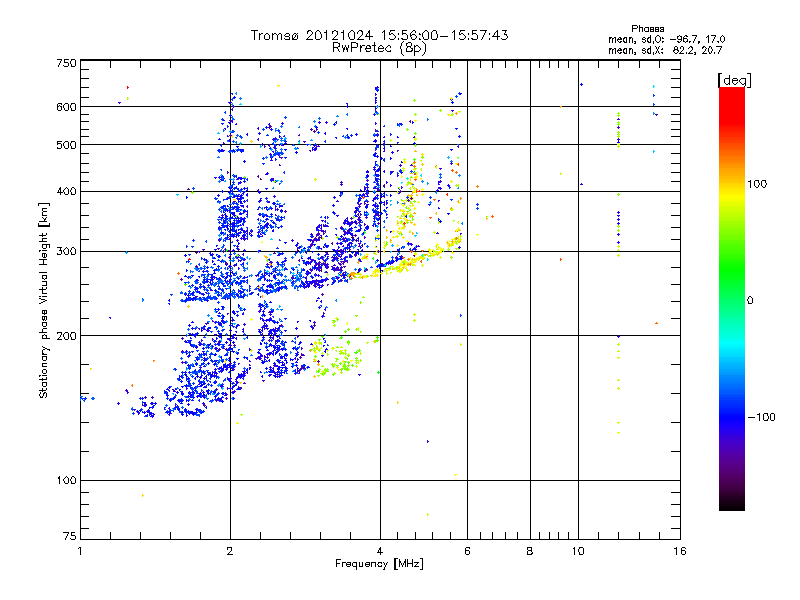
Task: Click the x-axis tick label '2'
Action: [x=230, y=551]
